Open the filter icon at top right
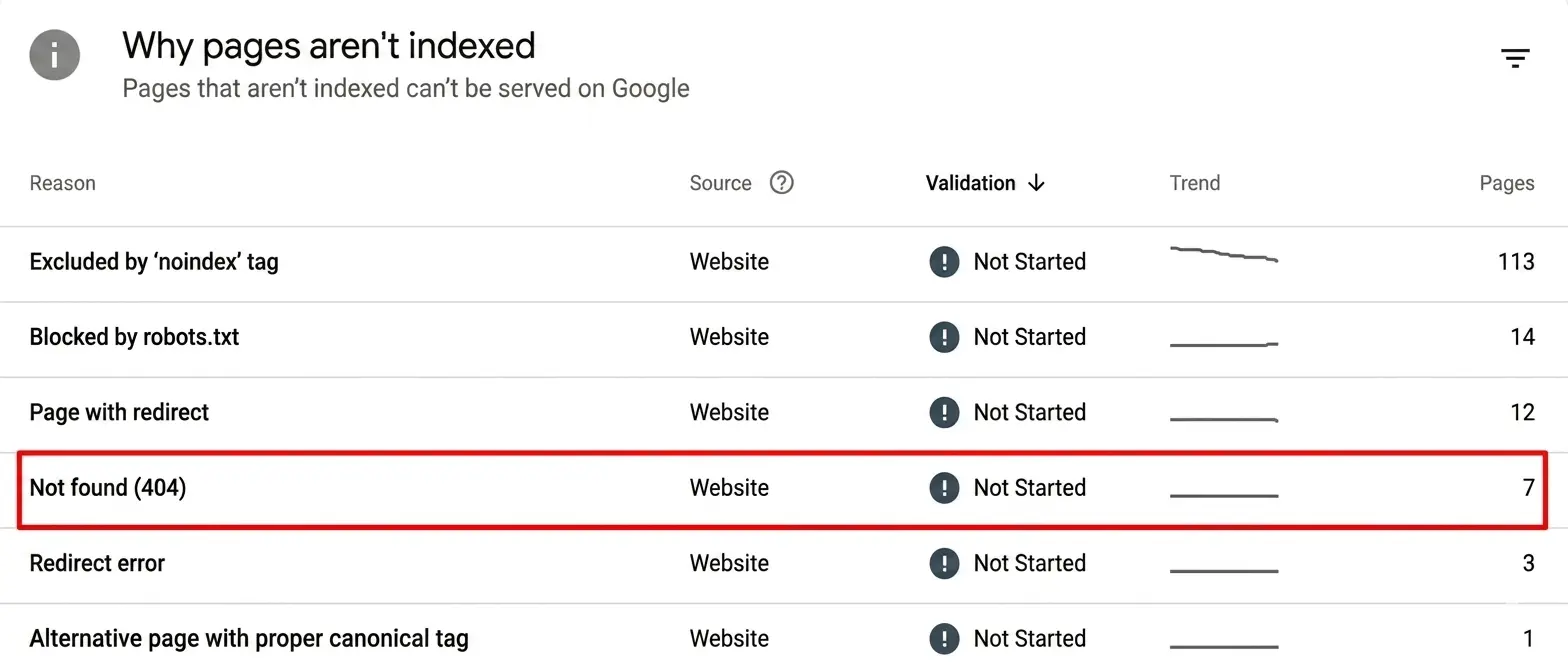1568x672 pixels. tap(1514, 57)
